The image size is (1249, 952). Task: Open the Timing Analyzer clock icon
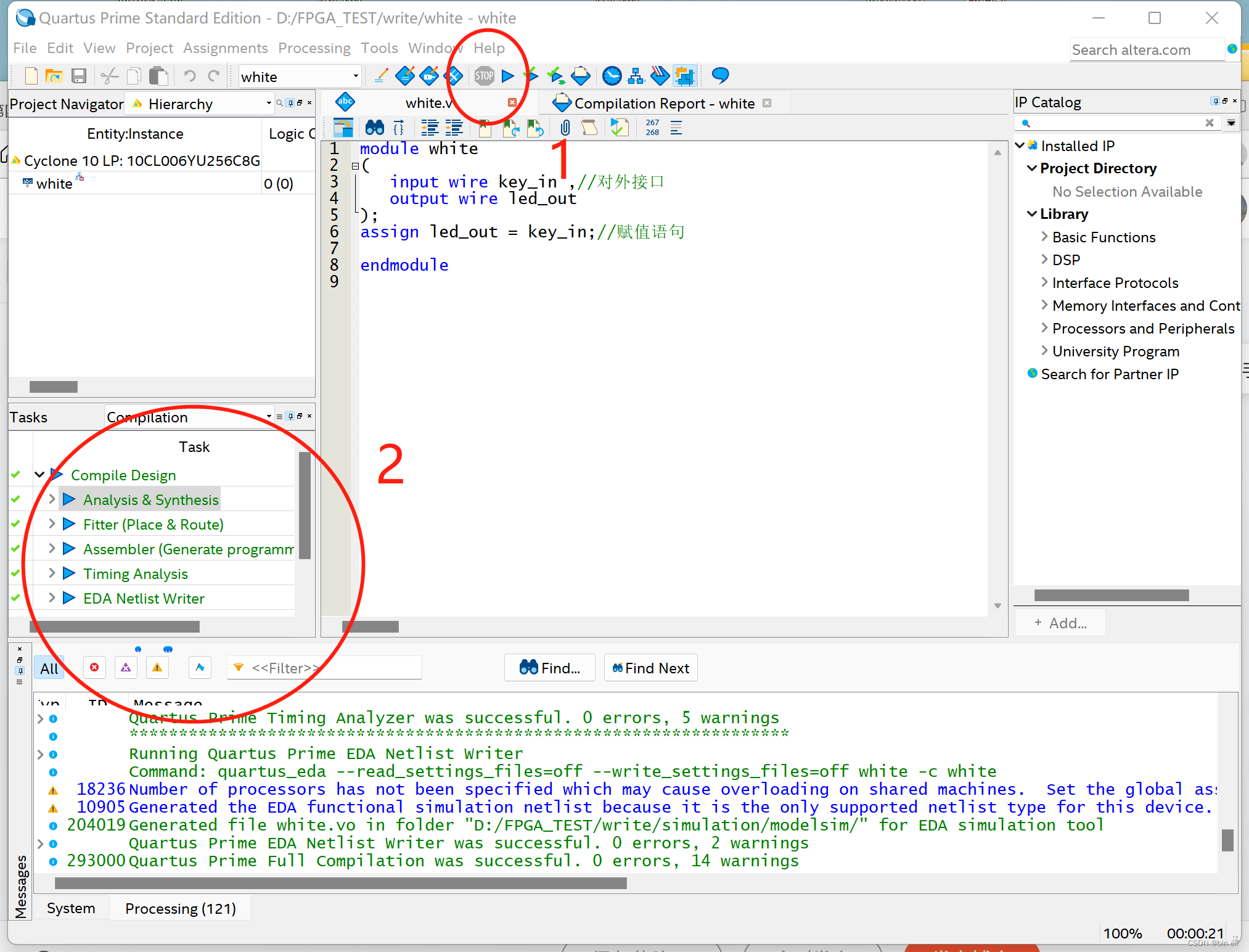click(612, 76)
